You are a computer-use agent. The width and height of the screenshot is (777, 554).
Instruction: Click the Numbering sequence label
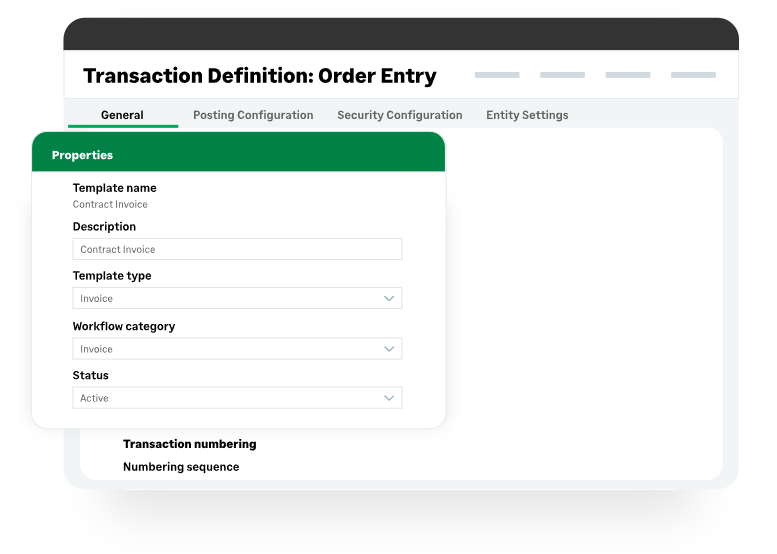181,467
